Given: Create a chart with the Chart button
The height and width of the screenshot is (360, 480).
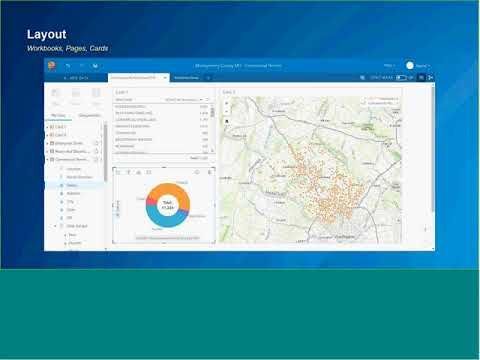Looking at the screenshot, I should pyautogui.click(x=76, y=96).
